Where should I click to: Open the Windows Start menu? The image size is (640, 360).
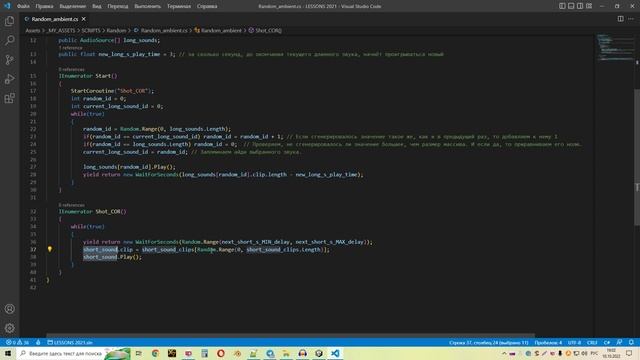pos(8,353)
